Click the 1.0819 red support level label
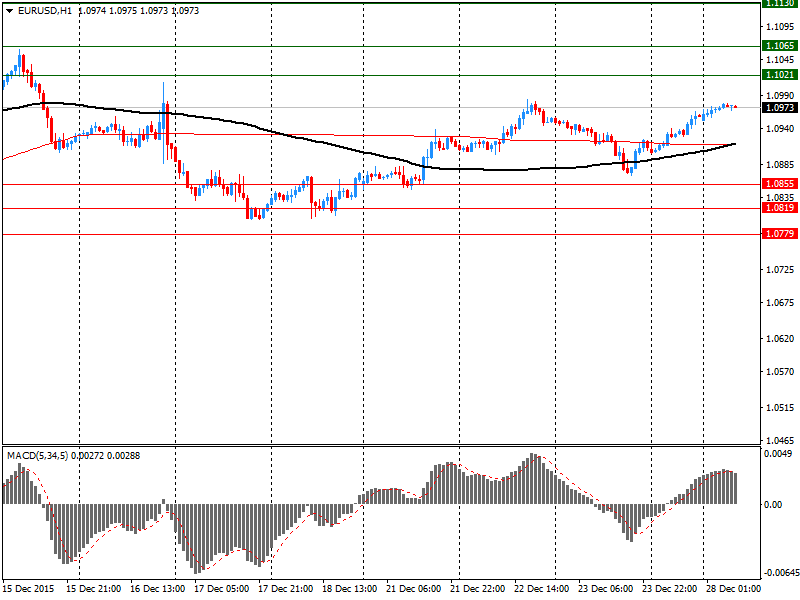The image size is (800, 600). click(x=779, y=208)
